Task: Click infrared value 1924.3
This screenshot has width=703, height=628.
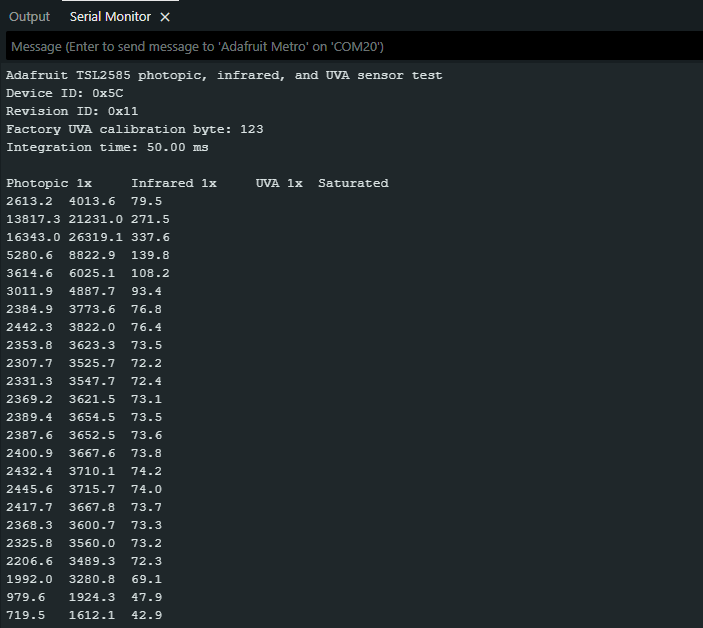Action: click(x=92, y=597)
